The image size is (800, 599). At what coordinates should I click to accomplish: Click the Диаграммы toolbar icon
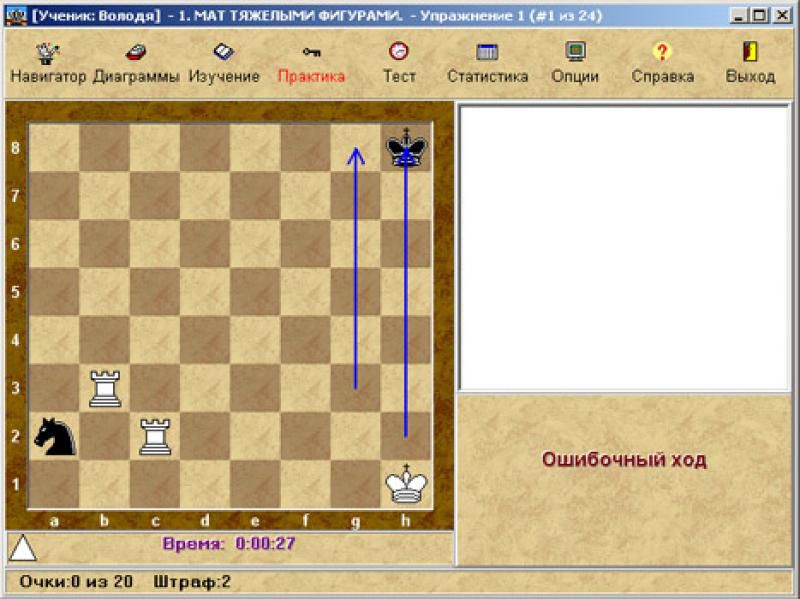tap(136, 52)
